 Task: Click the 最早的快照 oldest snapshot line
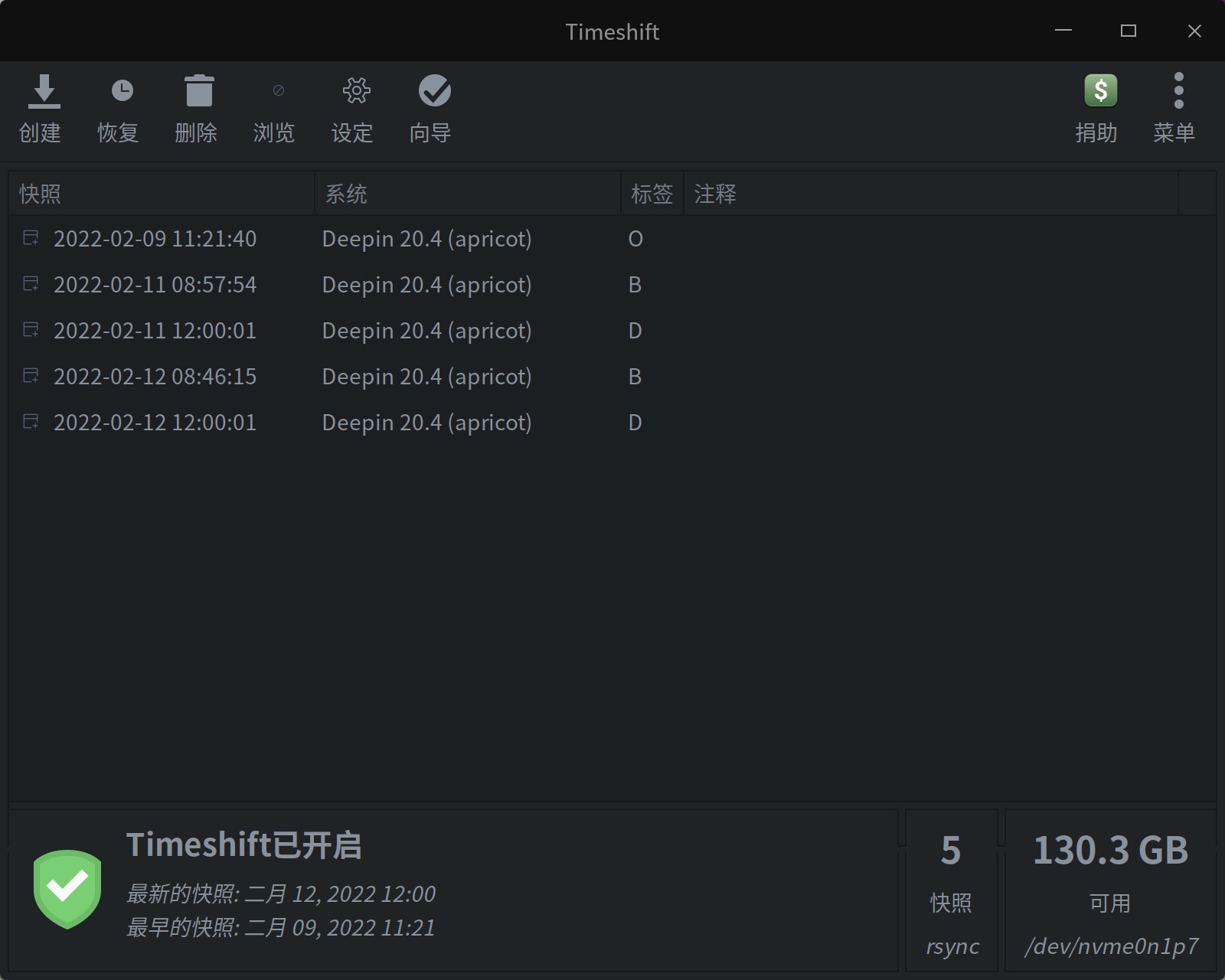(x=281, y=927)
